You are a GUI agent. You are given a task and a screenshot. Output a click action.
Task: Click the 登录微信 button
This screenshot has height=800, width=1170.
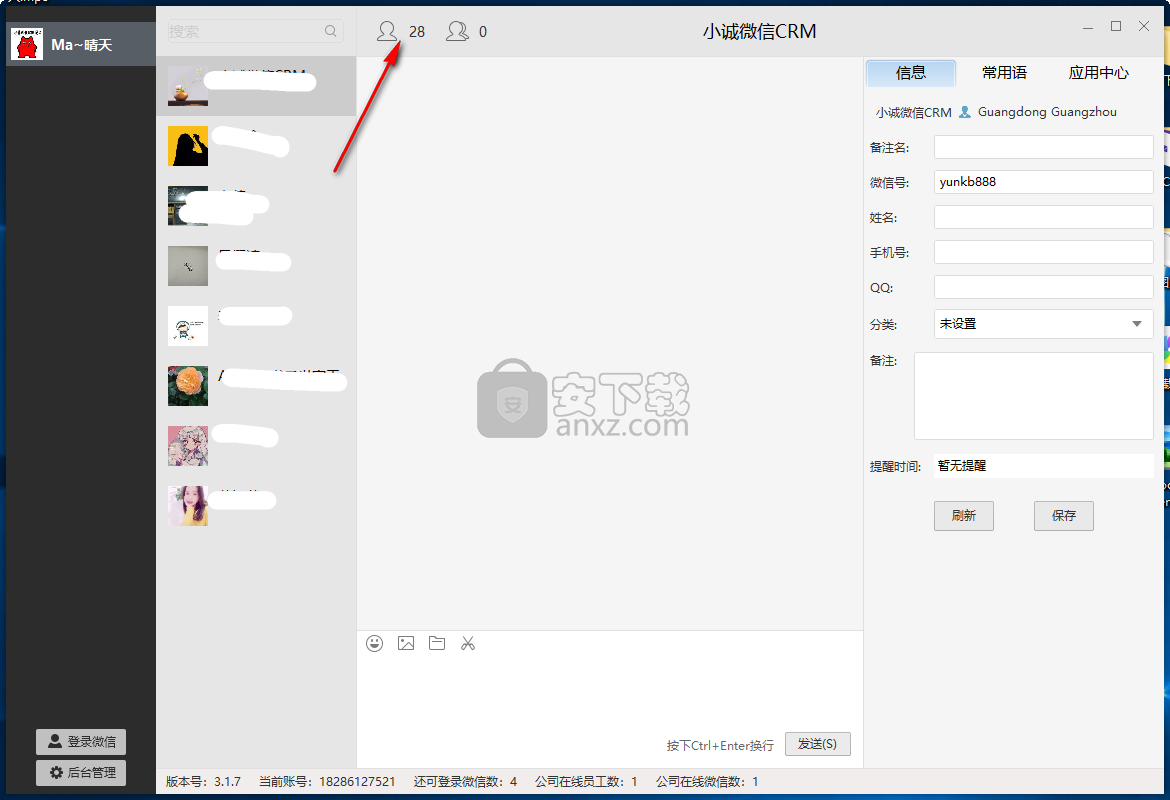pyautogui.click(x=81, y=742)
